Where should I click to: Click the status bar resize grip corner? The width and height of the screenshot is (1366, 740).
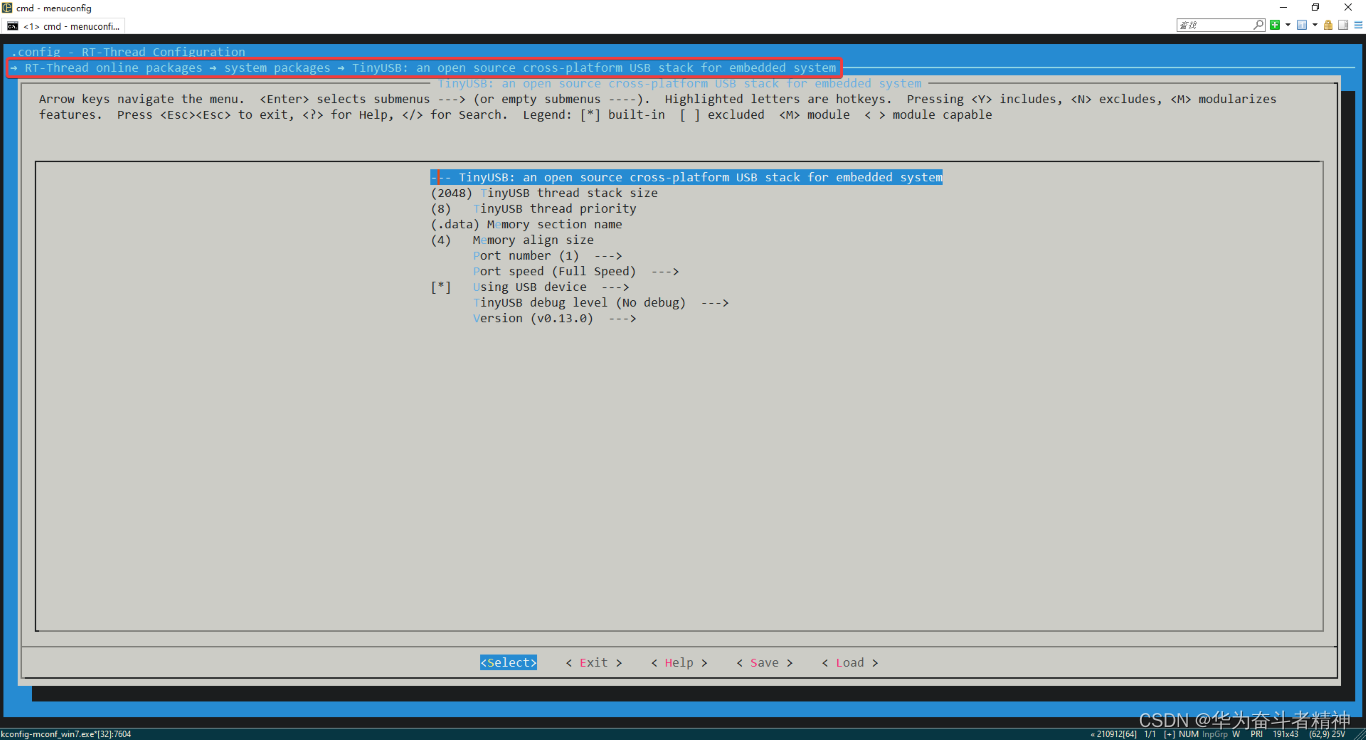[x=1358, y=734]
